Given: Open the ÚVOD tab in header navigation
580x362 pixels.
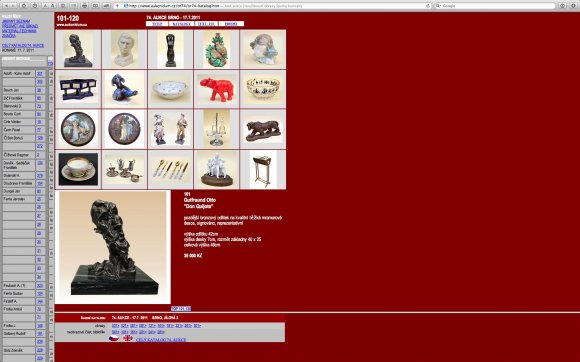Looking at the screenshot, I should [x=157, y=24].
